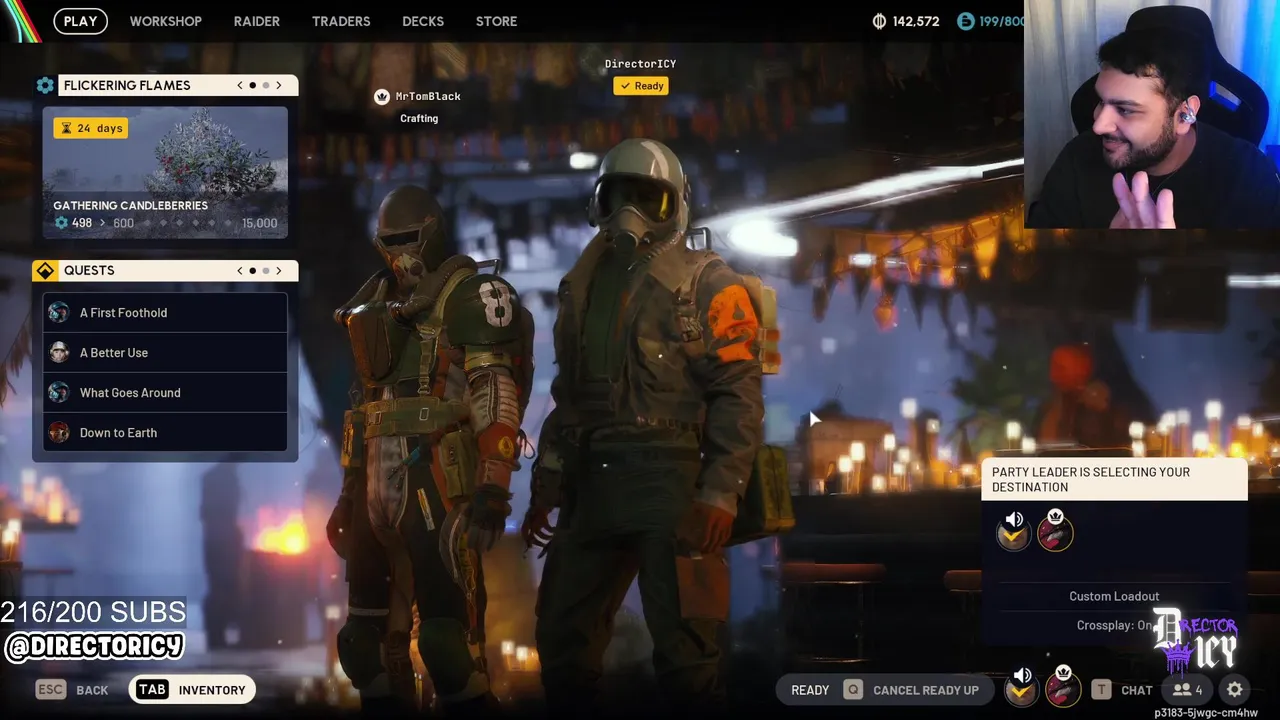Open the party members count icon
This screenshot has width=1280, height=720.
click(x=1188, y=689)
